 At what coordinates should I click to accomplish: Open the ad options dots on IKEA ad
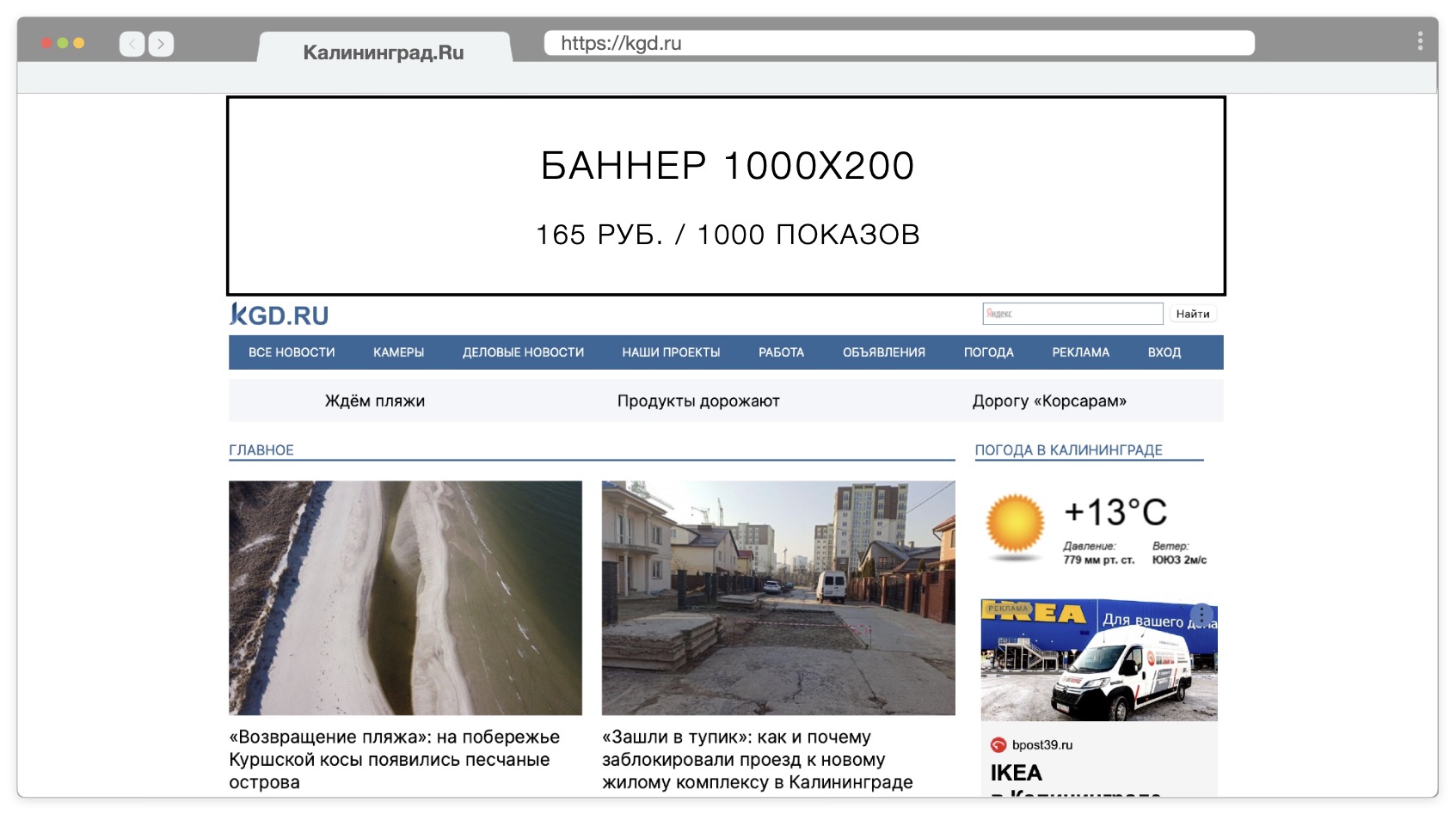point(1201,615)
